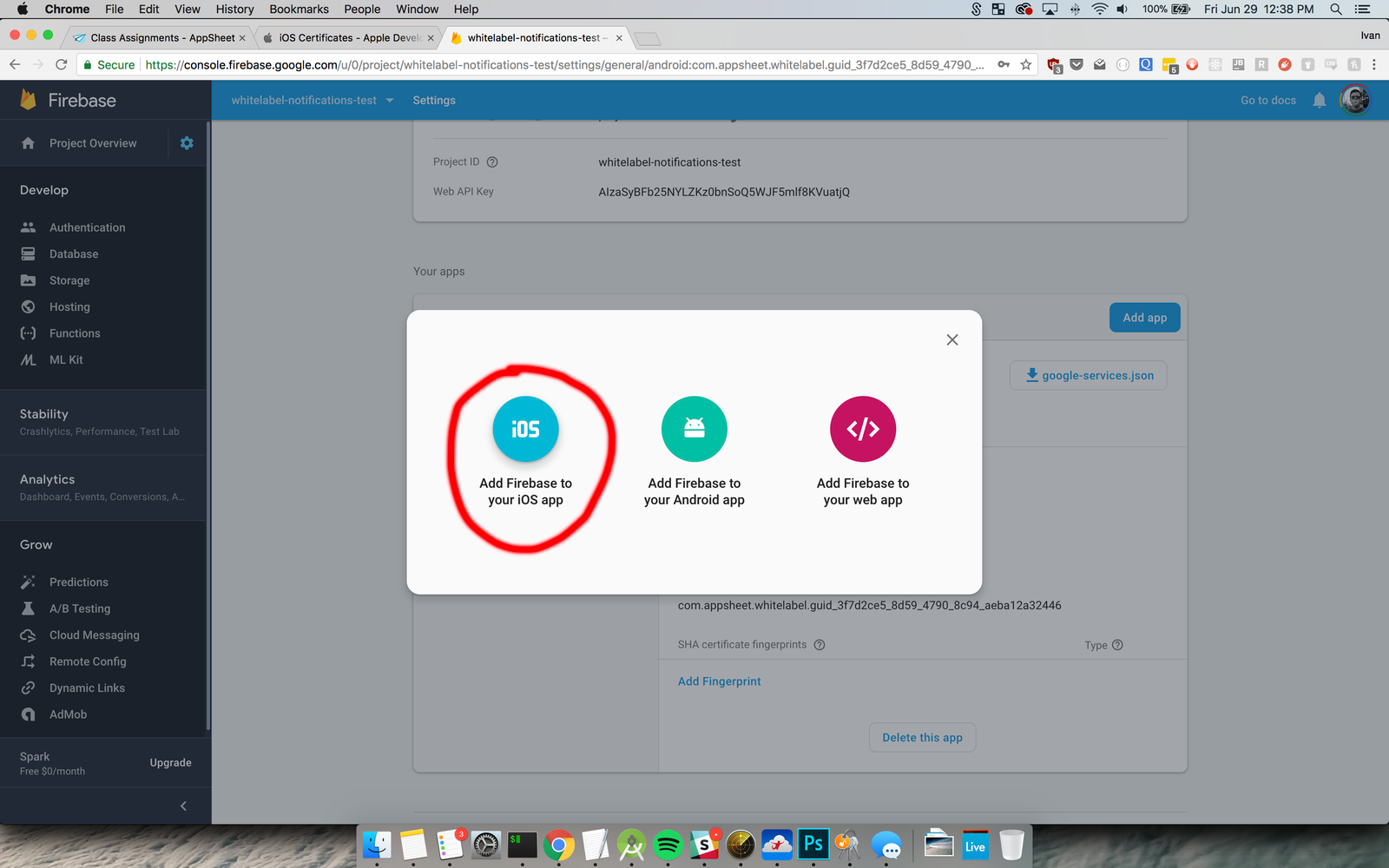This screenshot has width=1389, height=868.
Task: Open Hosting section
Action: [69, 306]
